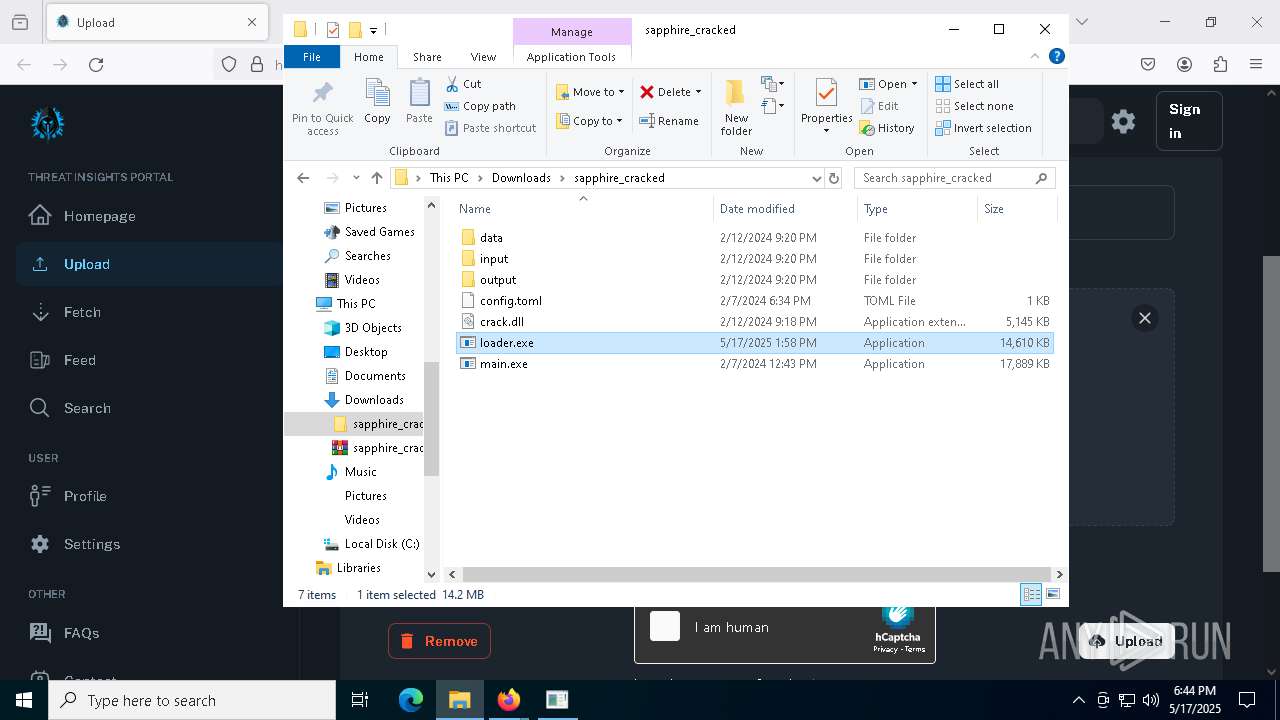
Task: Switch to the Share ribbon tab
Action: 427,57
